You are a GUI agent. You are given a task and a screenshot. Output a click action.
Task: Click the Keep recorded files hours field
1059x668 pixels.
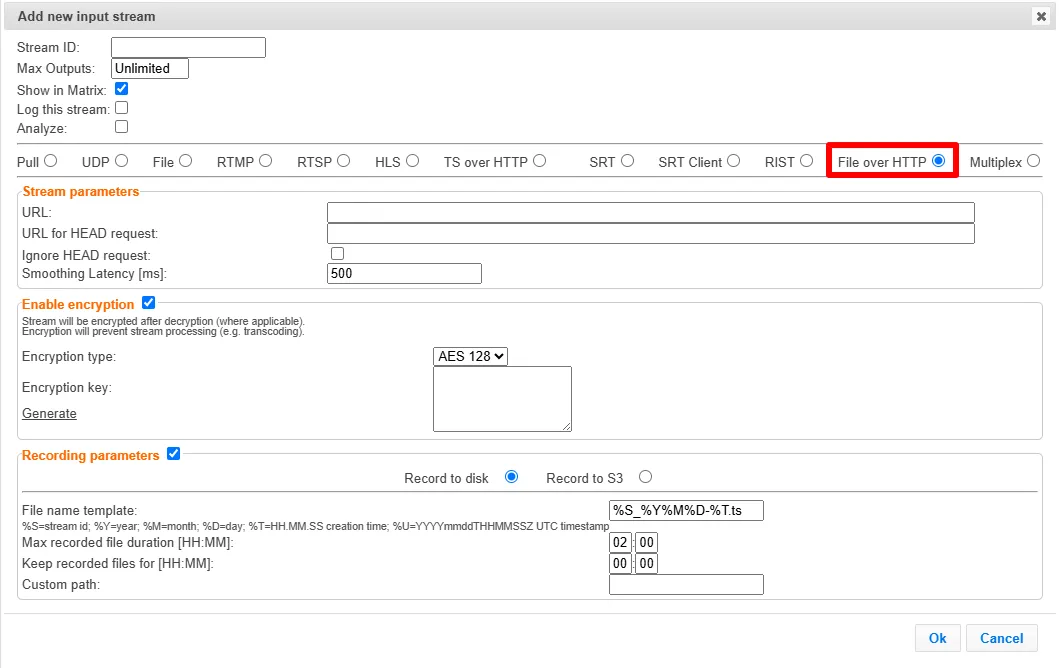coord(620,563)
